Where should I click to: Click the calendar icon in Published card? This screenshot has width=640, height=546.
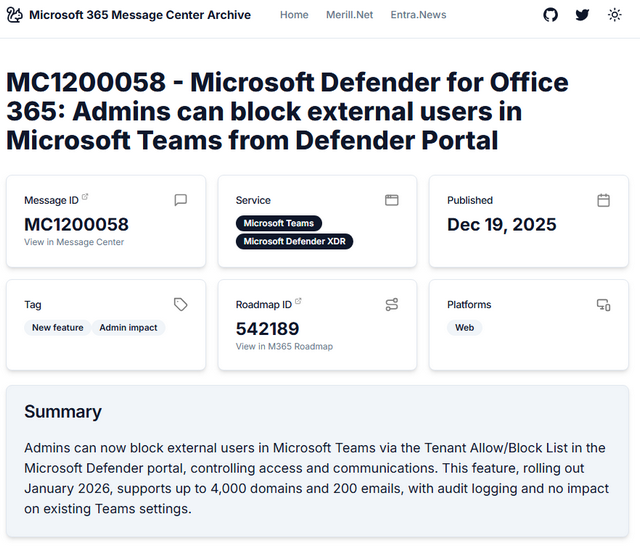tap(603, 200)
